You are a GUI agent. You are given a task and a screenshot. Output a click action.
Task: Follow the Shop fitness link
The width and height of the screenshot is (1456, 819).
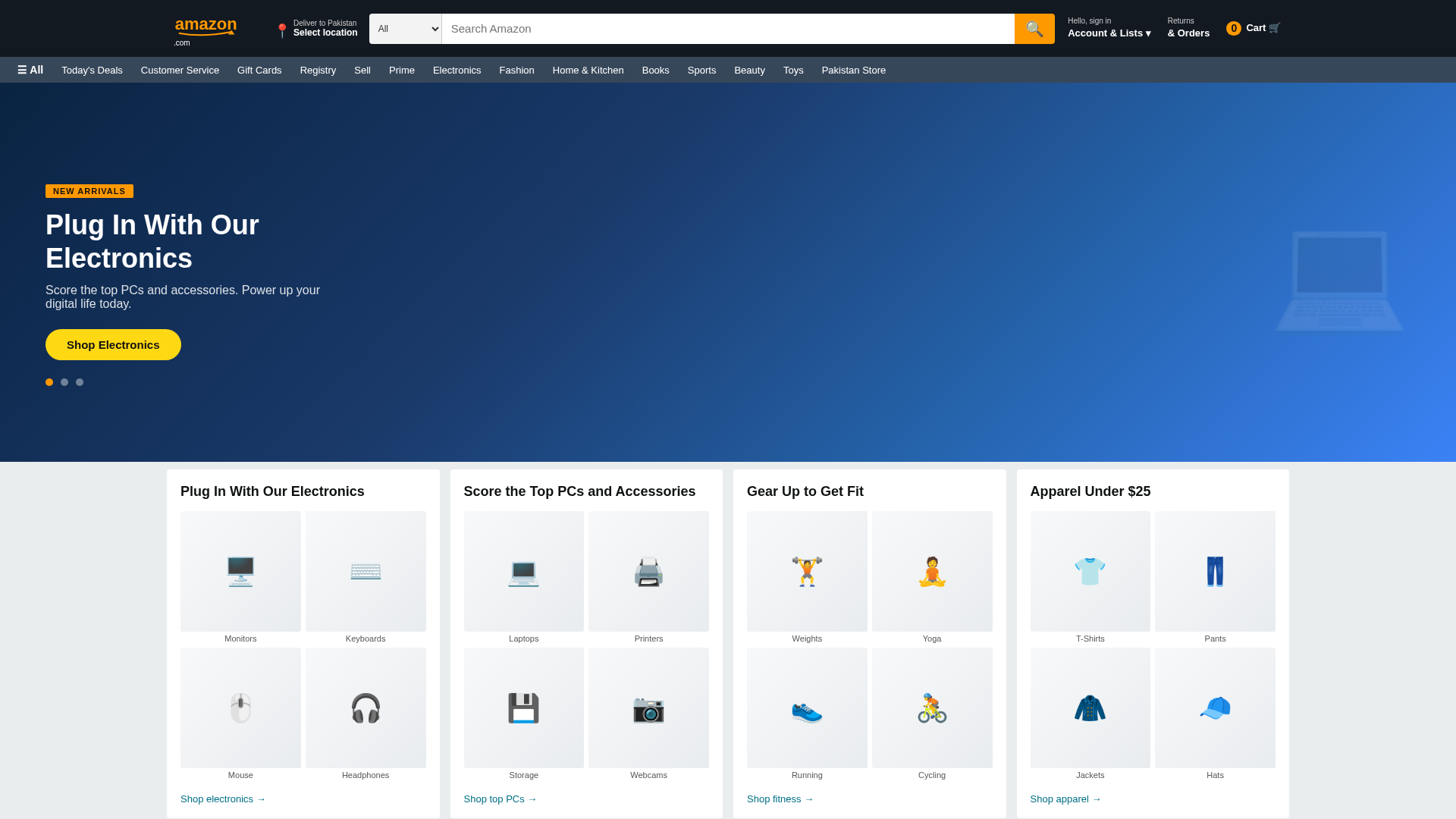click(780, 799)
